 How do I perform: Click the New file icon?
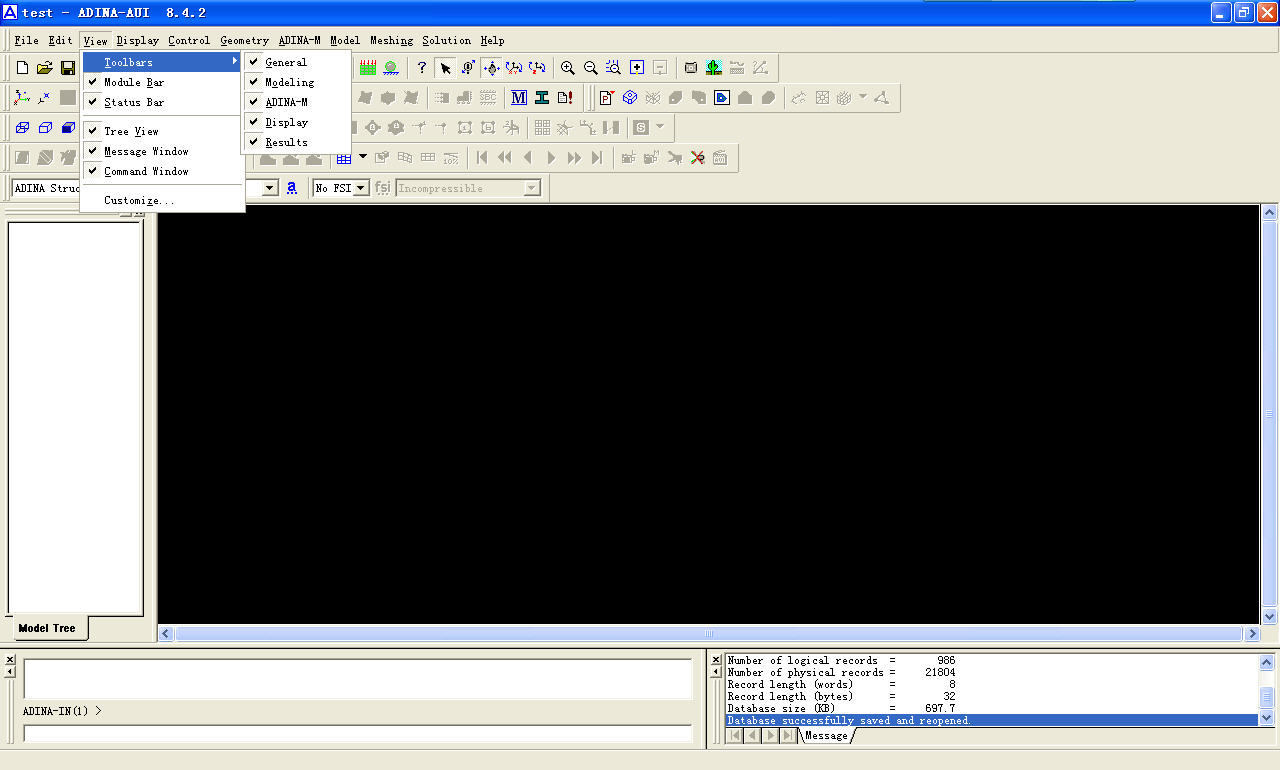(x=22, y=68)
